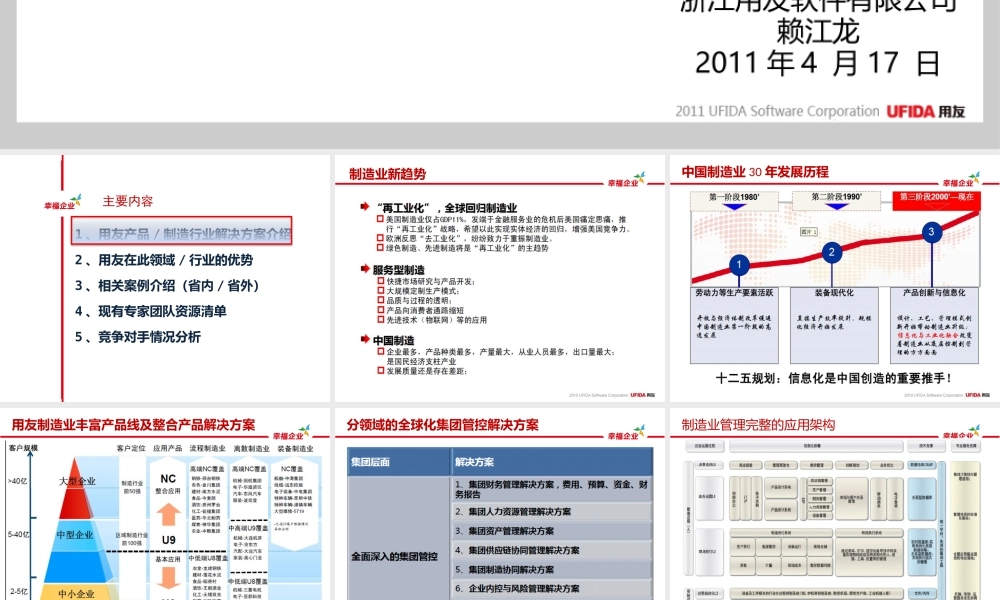Click row 4、集团供应链协同管理解决方案
The width and height of the screenshot is (1000, 600).
click(x=552, y=550)
